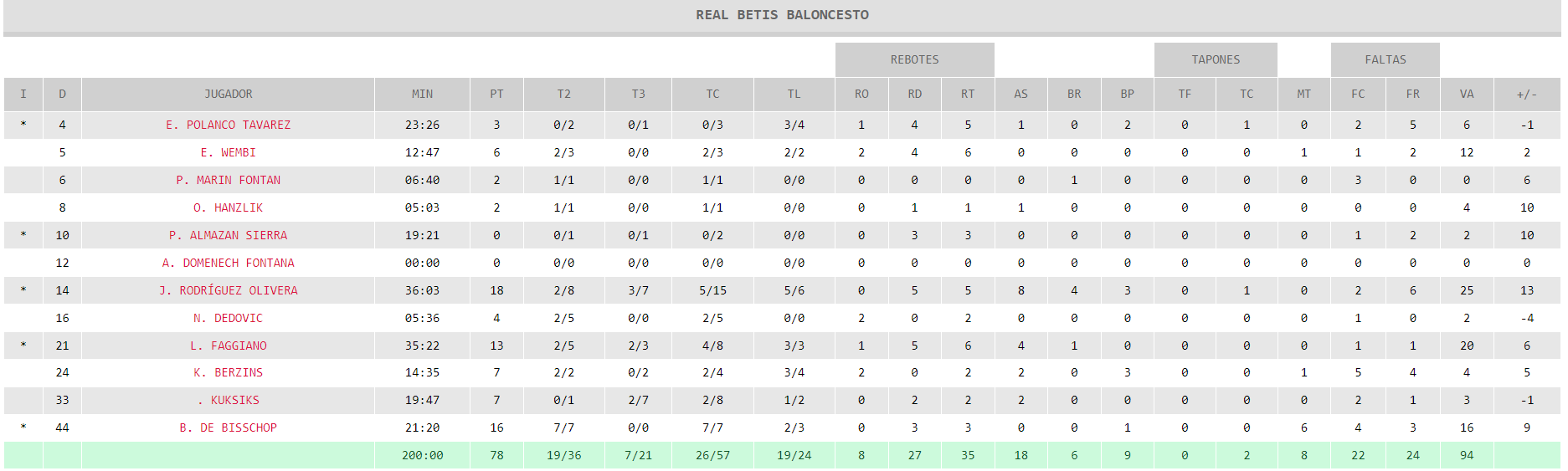This screenshot has width=1568, height=471.
Task: Open B. DE BISSCHOP player page
Action: point(228,427)
